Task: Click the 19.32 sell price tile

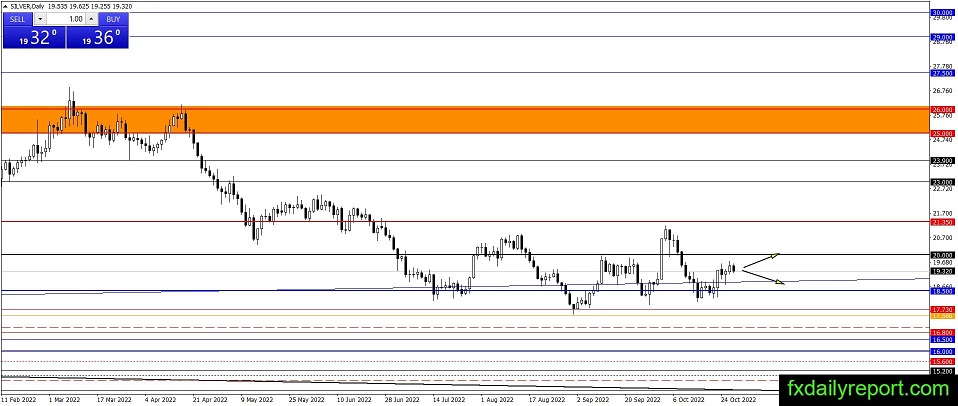Action: coord(33,38)
